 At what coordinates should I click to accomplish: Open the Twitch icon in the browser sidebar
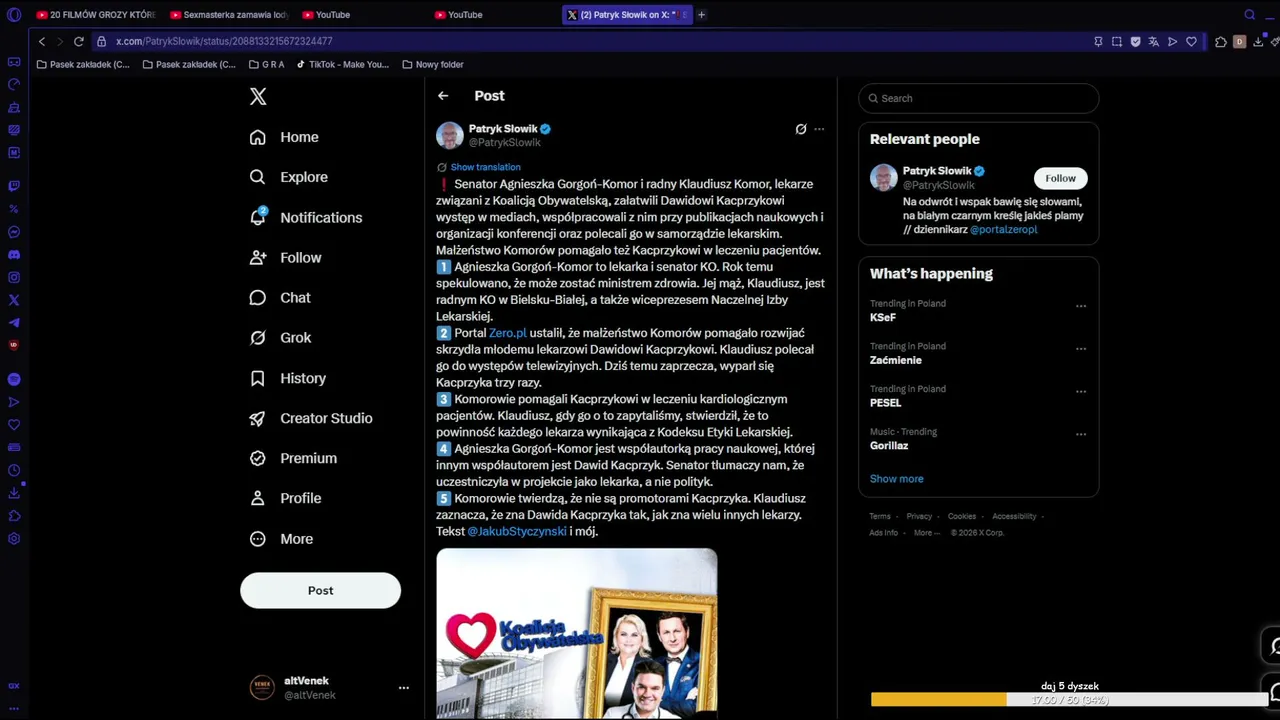click(14, 186)
